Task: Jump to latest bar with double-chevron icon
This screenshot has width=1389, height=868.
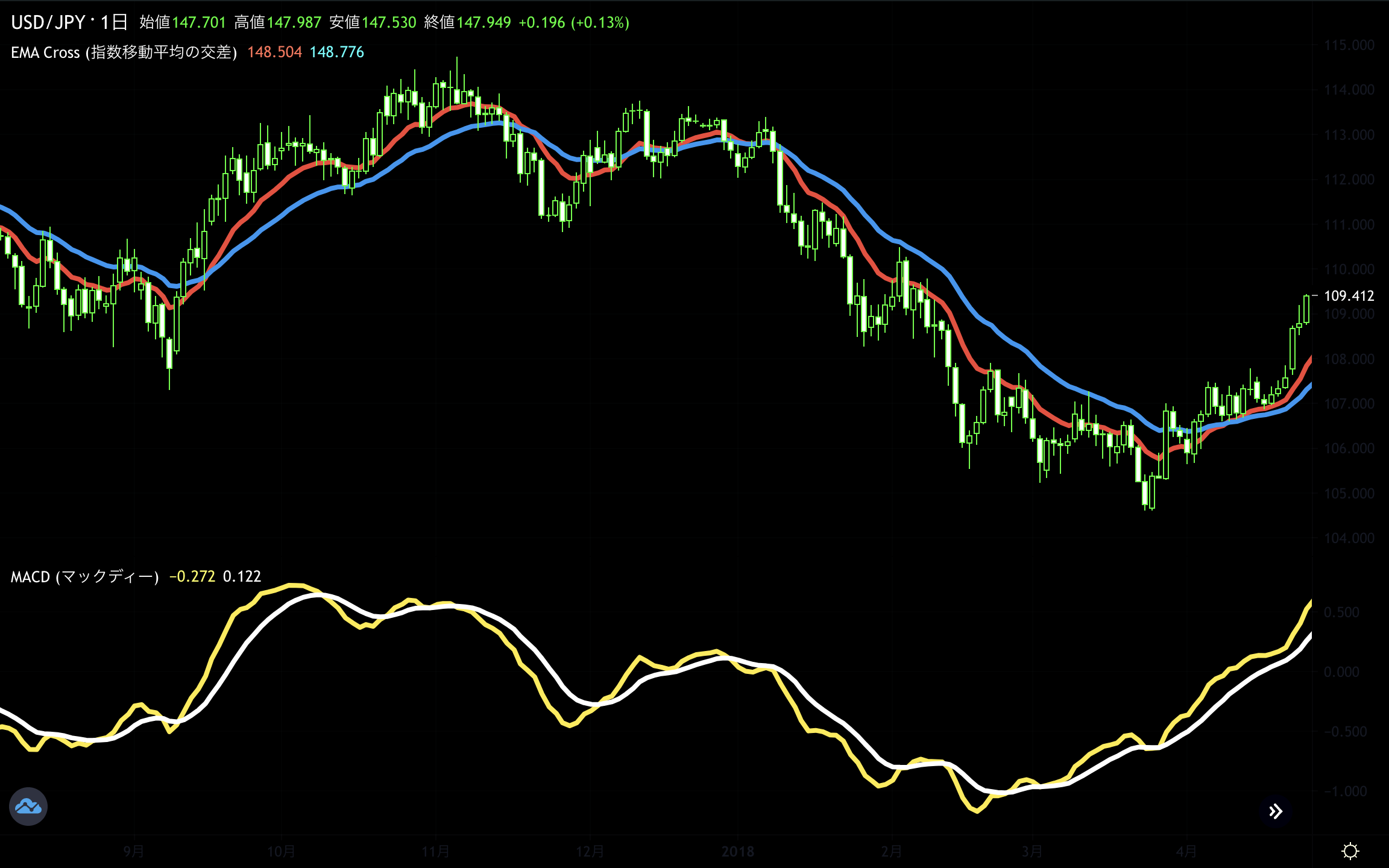Action: (1275, 811)
